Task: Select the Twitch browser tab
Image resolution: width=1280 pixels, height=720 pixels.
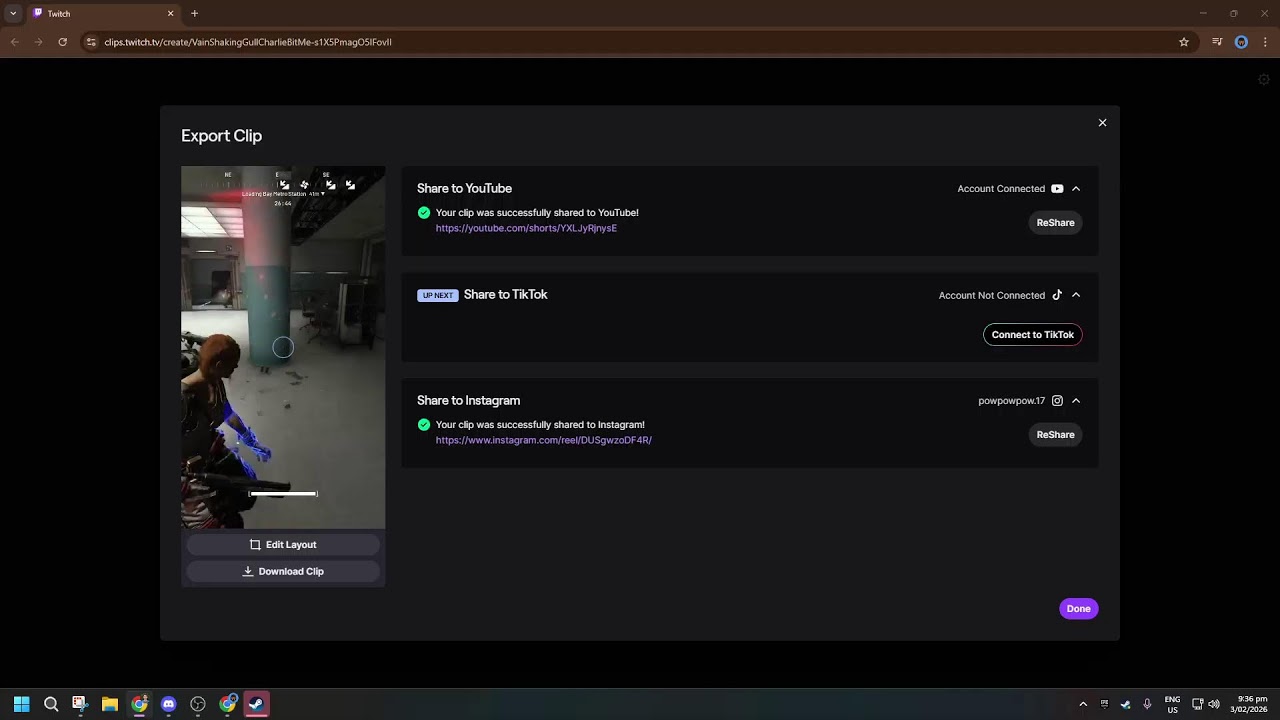Action: coord(102,14)
